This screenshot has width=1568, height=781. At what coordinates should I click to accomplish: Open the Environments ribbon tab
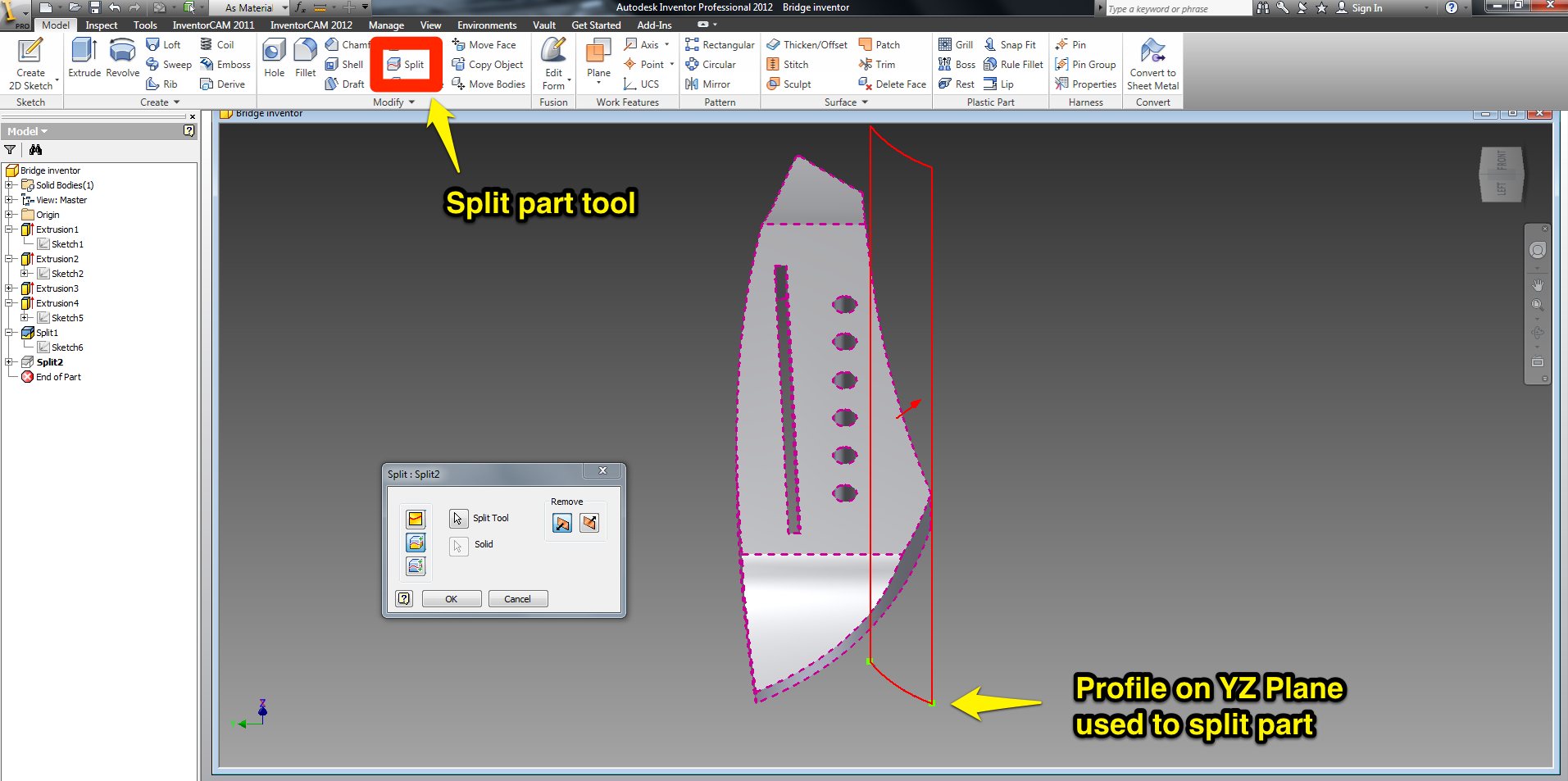click(x=487, y=25)
